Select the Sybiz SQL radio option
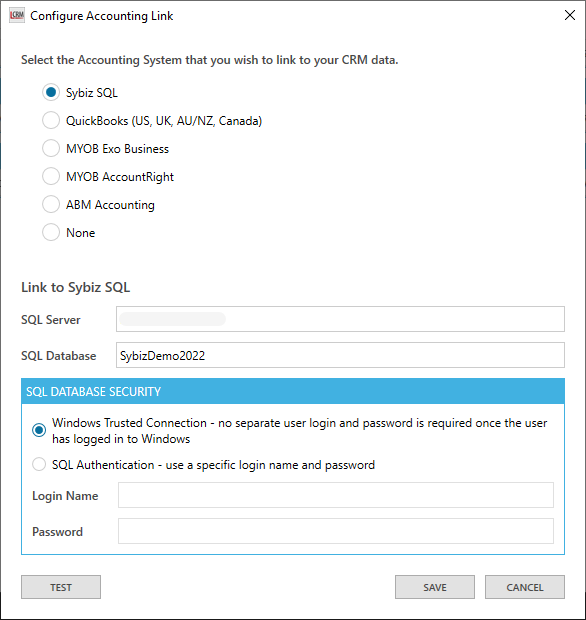This screenshot has height=620, width=586. pyautogui.click(x=51, y=93)
